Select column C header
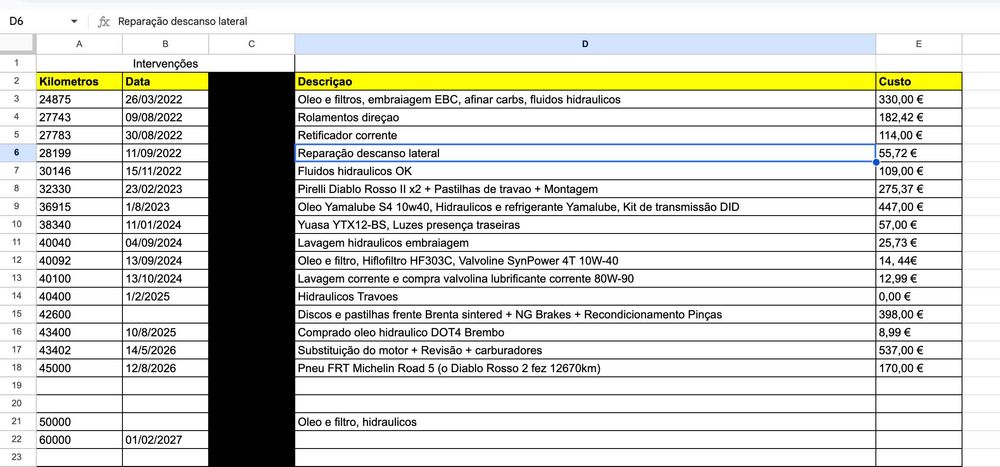This screenshot has width=1000, height=467. tap(251, 44)
